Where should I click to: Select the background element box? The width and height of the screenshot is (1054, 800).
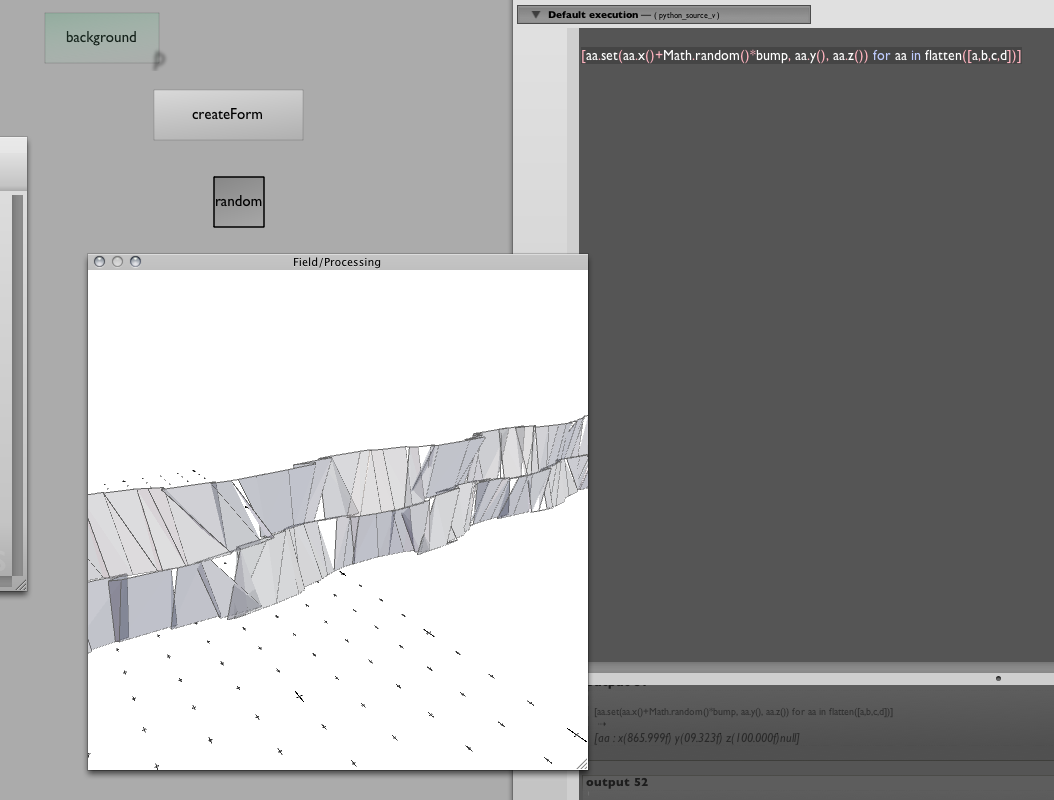point(101,38)
